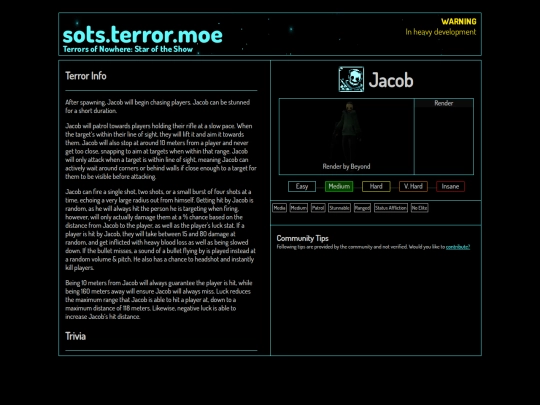This screenshot has width=540, height=405.
Task: Click the Jacob name heading
Action: (x=391, y=80)
